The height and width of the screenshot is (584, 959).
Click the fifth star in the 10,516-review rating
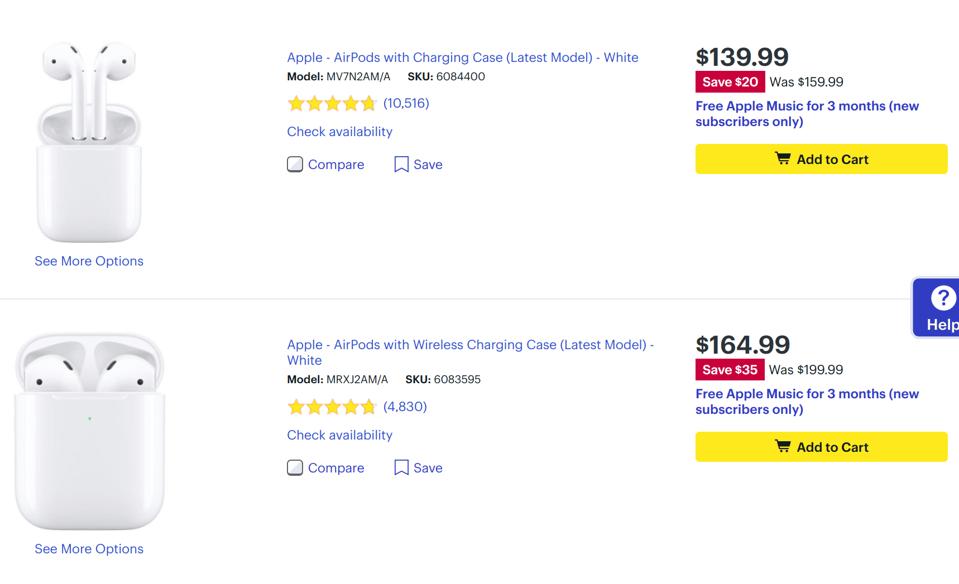pos(370,103)
